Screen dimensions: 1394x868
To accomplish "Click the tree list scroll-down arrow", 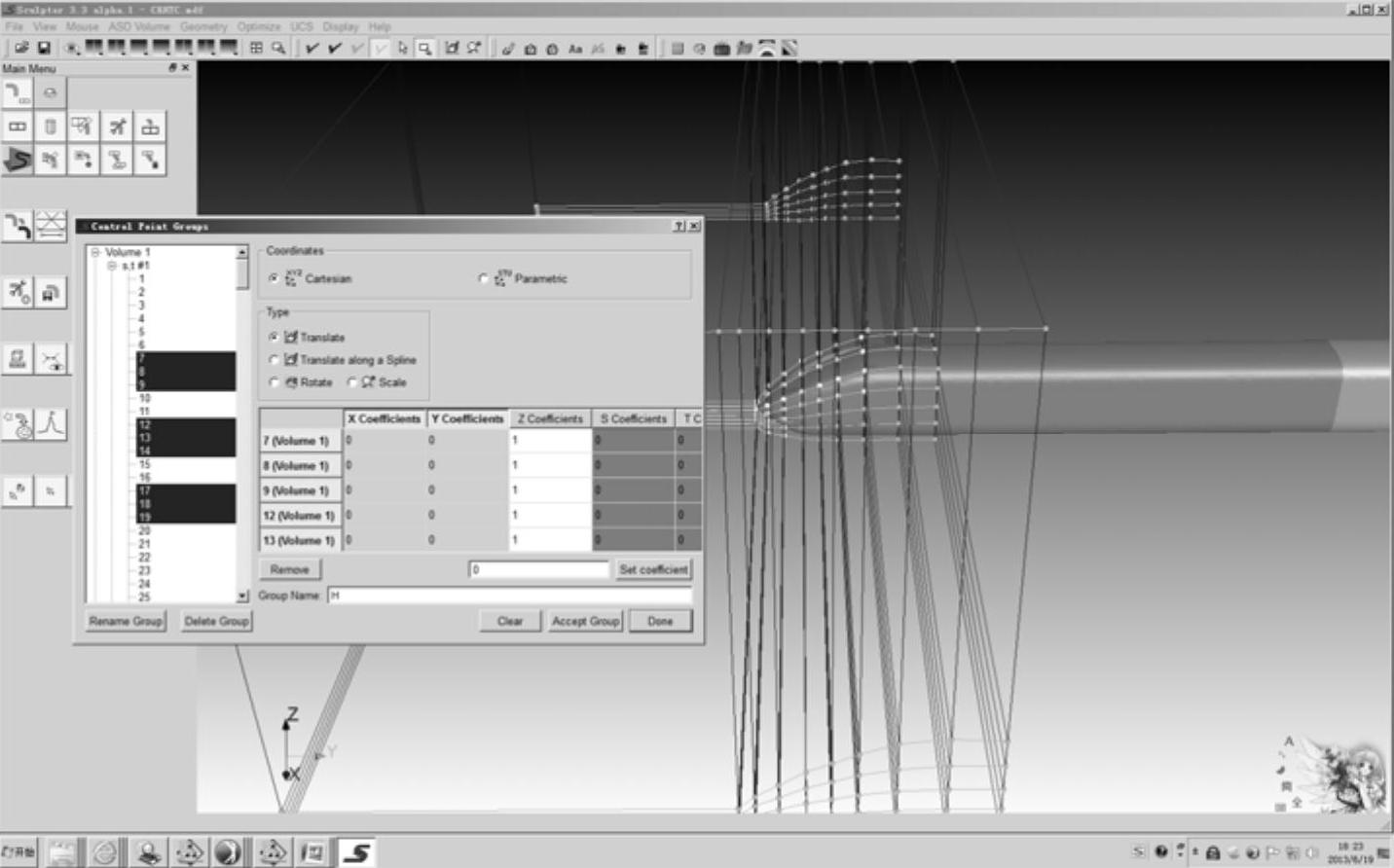I will (242, 596).
